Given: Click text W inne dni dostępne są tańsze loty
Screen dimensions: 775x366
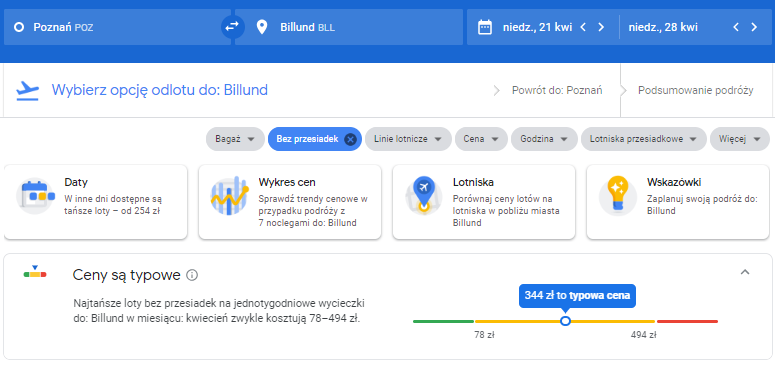Looking at the screenshot, I should point(113,205).
